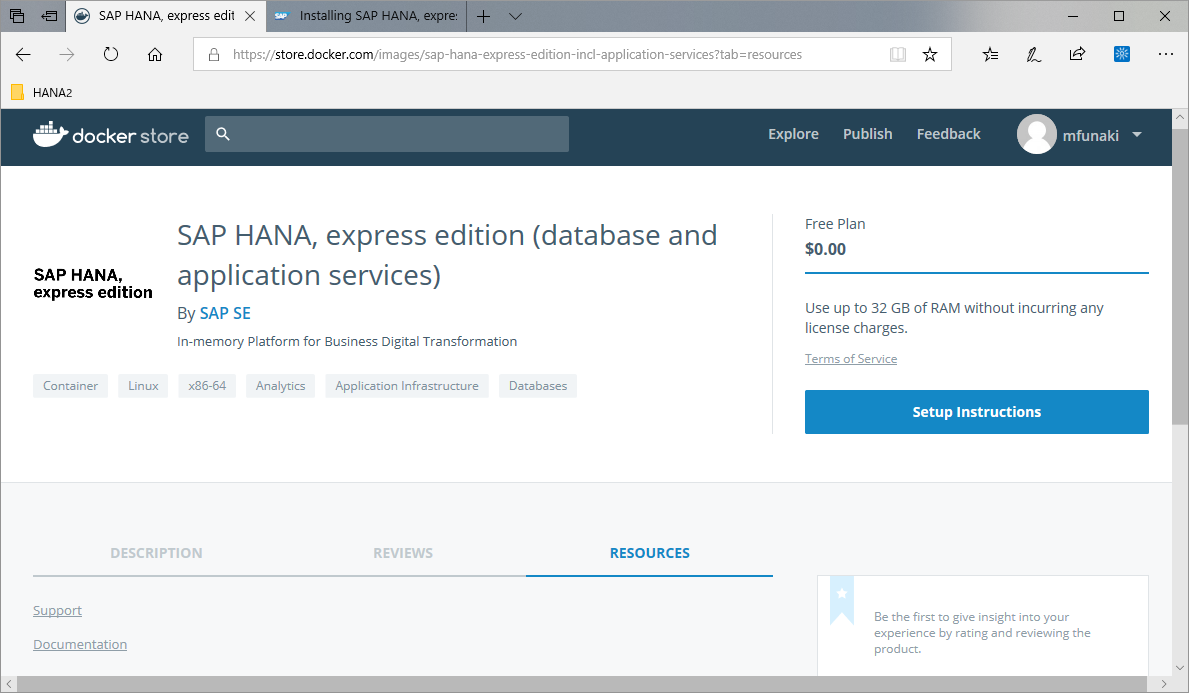Open the tabs you've set aside icon
This screenshot has height=693, width=1189.
tap(17, 16)
